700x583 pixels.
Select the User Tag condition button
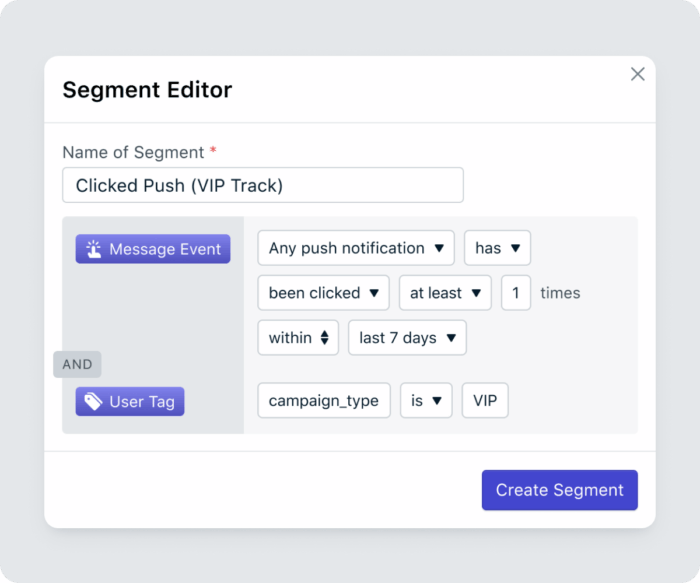click(x=130, y=402)
